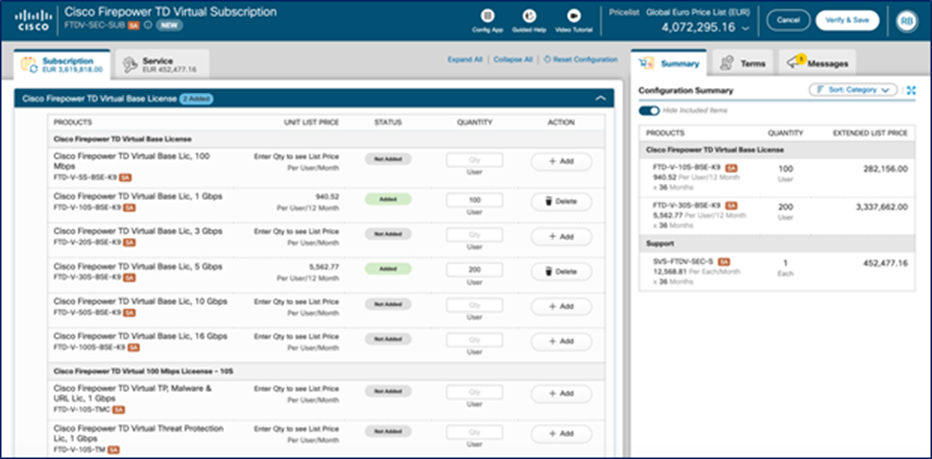Open Guided Help icon
This screenshot has height=459, width=932.
pyautogui.click(x=529, y=16)
